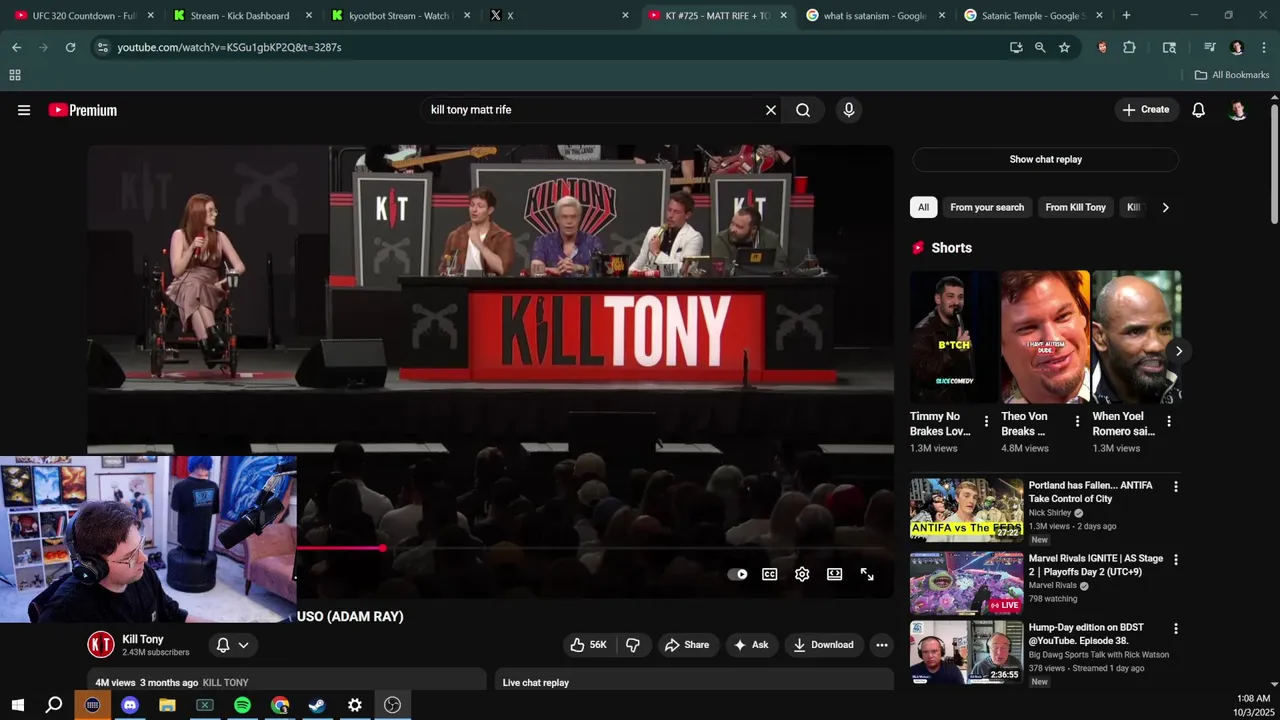Click the Ask button
This screenshot has width=1280, height=720.
coord(751,645)
